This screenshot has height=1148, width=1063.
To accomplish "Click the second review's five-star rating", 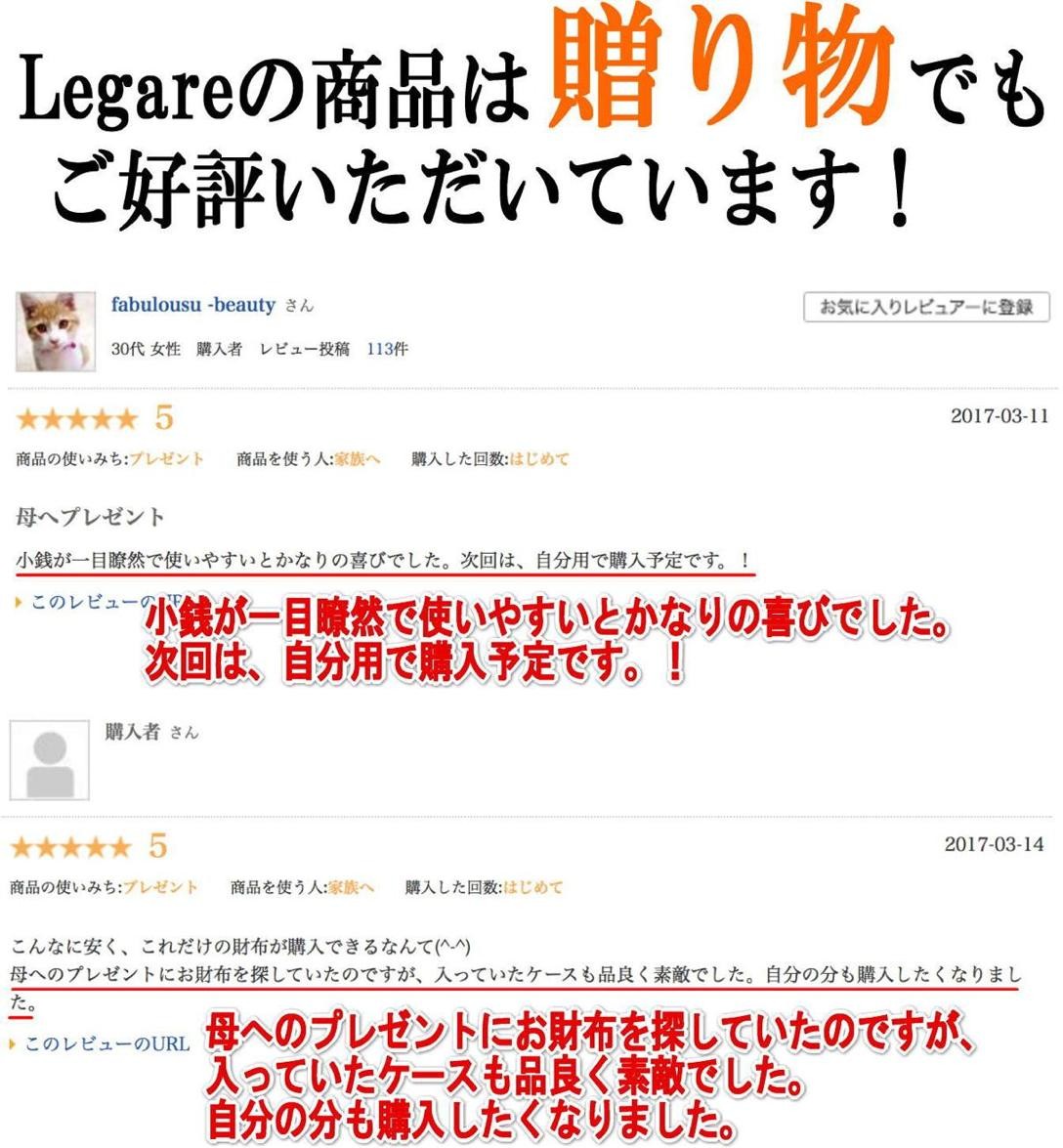I will pos(71,847).
